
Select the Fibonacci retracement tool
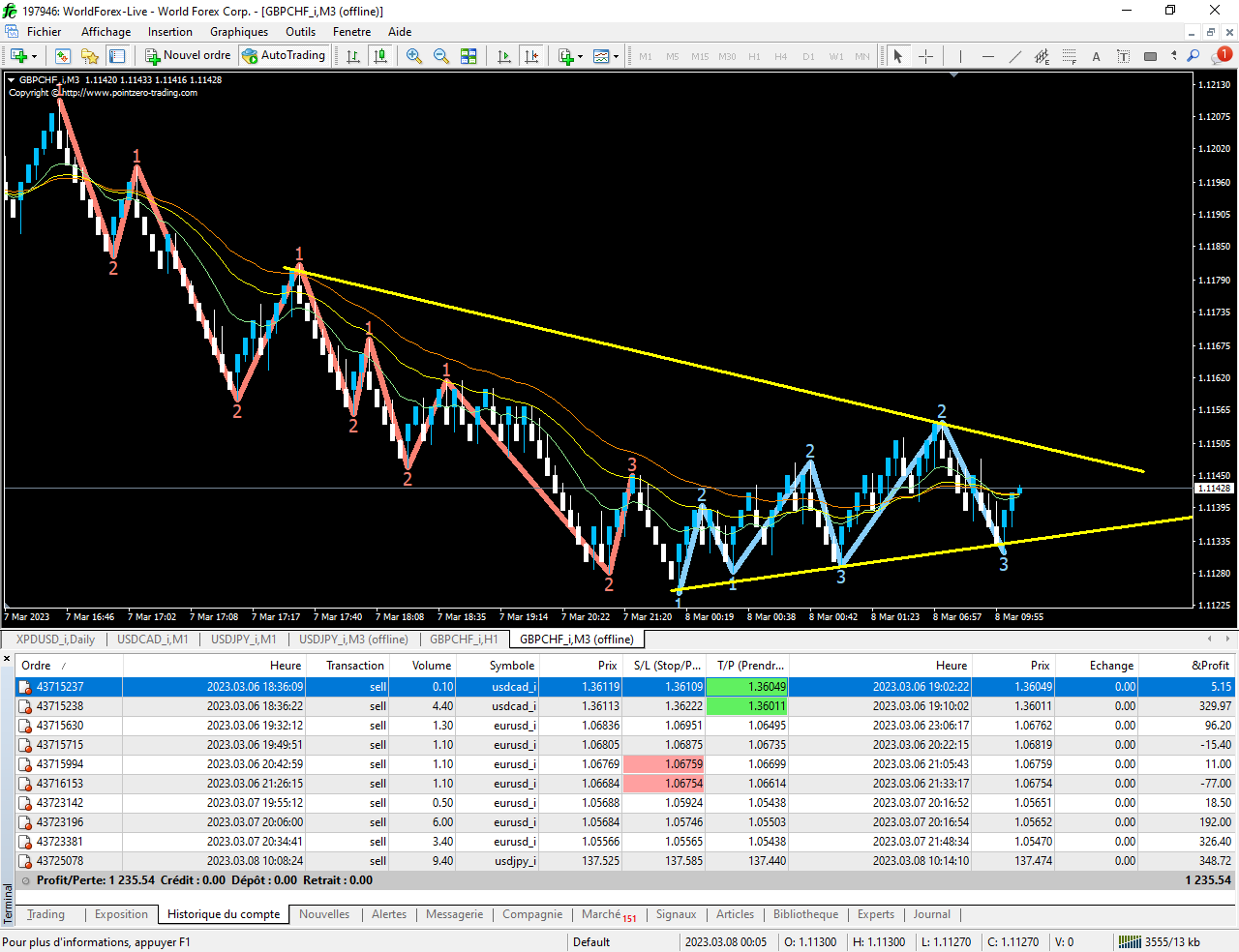[x=1069, y=56]
